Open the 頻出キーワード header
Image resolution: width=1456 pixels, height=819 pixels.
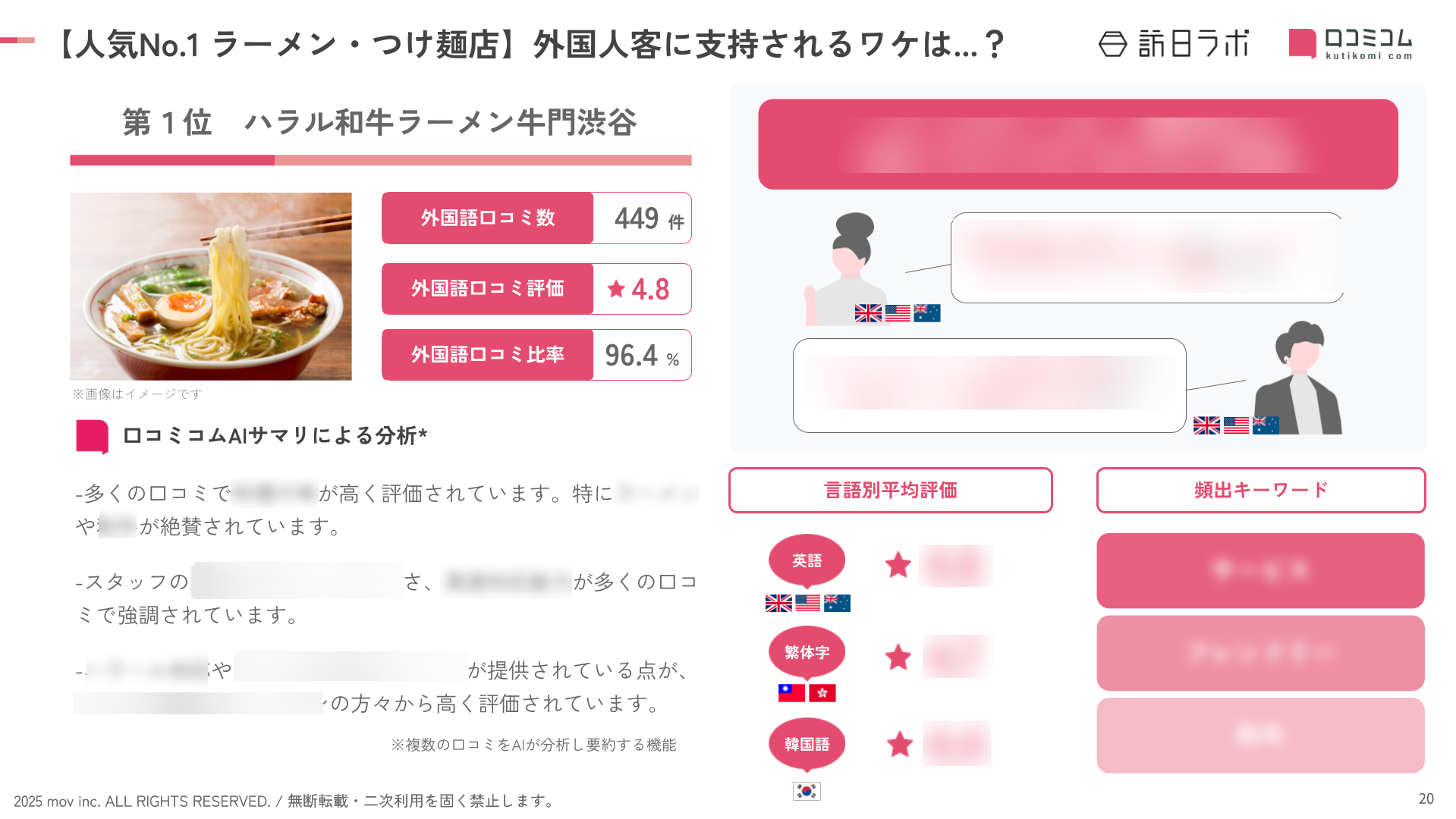[x=1260, y=491]
